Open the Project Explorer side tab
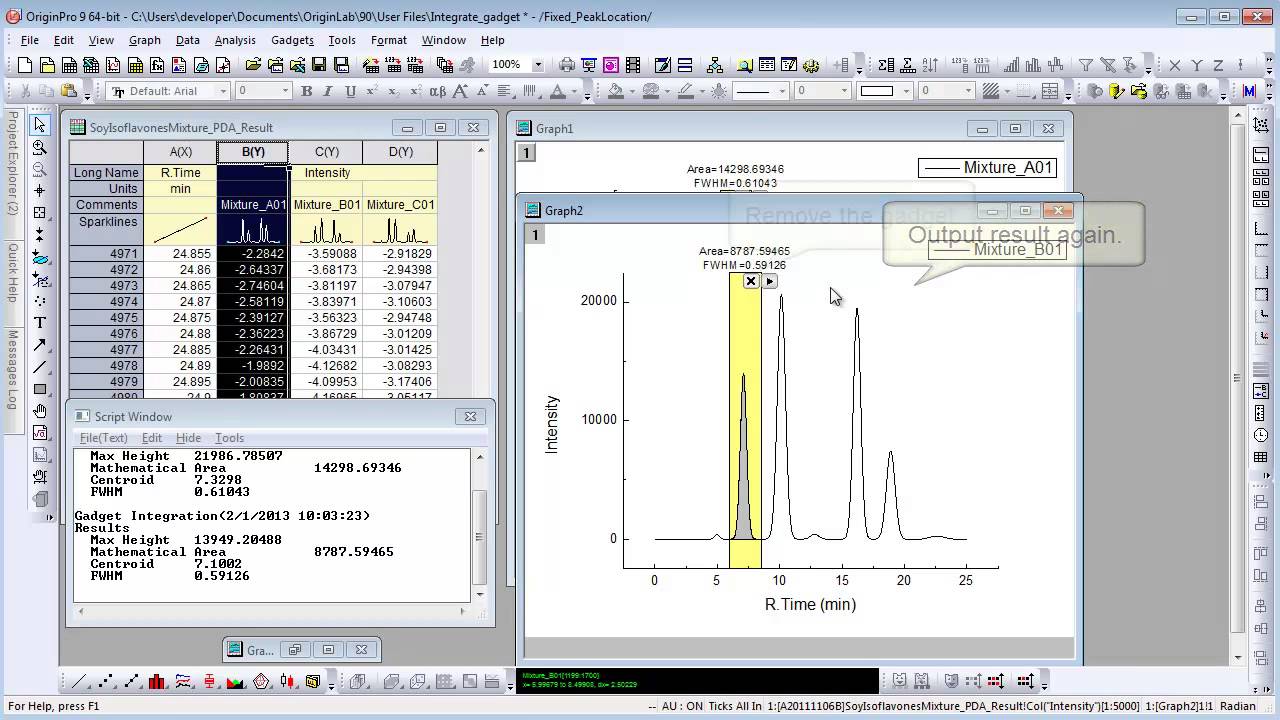Viewport: 1280px width, 720px height. point(13,162)
